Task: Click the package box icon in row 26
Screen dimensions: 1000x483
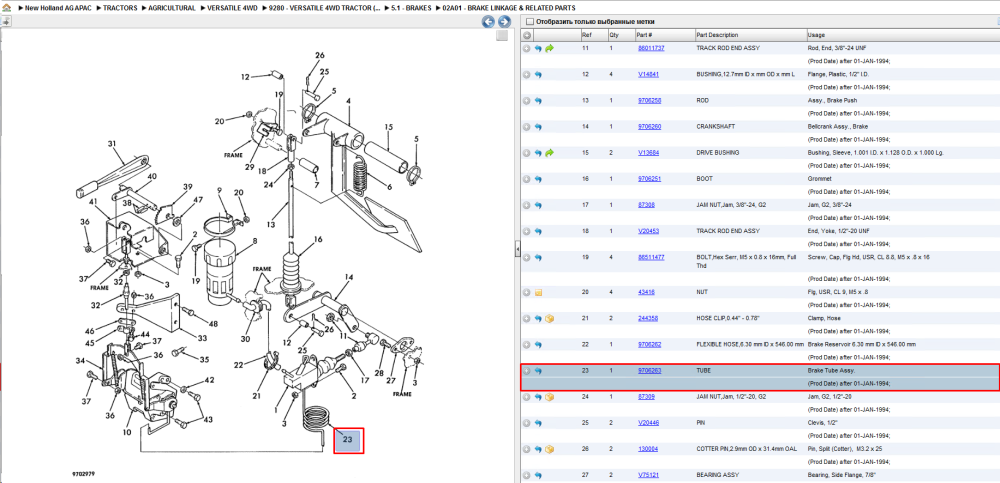Action: click(549, 449)
